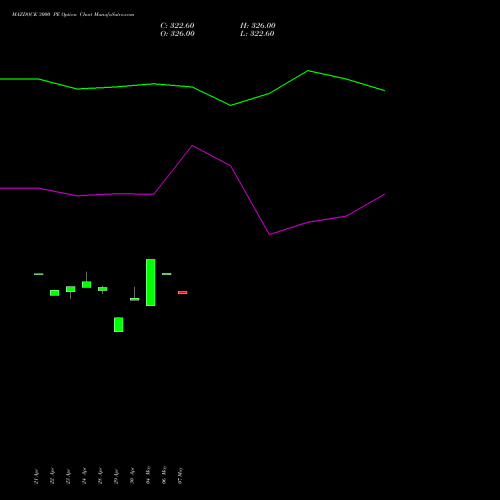Image resolution: width=500 pixels, height=500 pixels.
Task: Click the peak of the purple indicator line
Action: pyautogui.click(x=192, y=146)
